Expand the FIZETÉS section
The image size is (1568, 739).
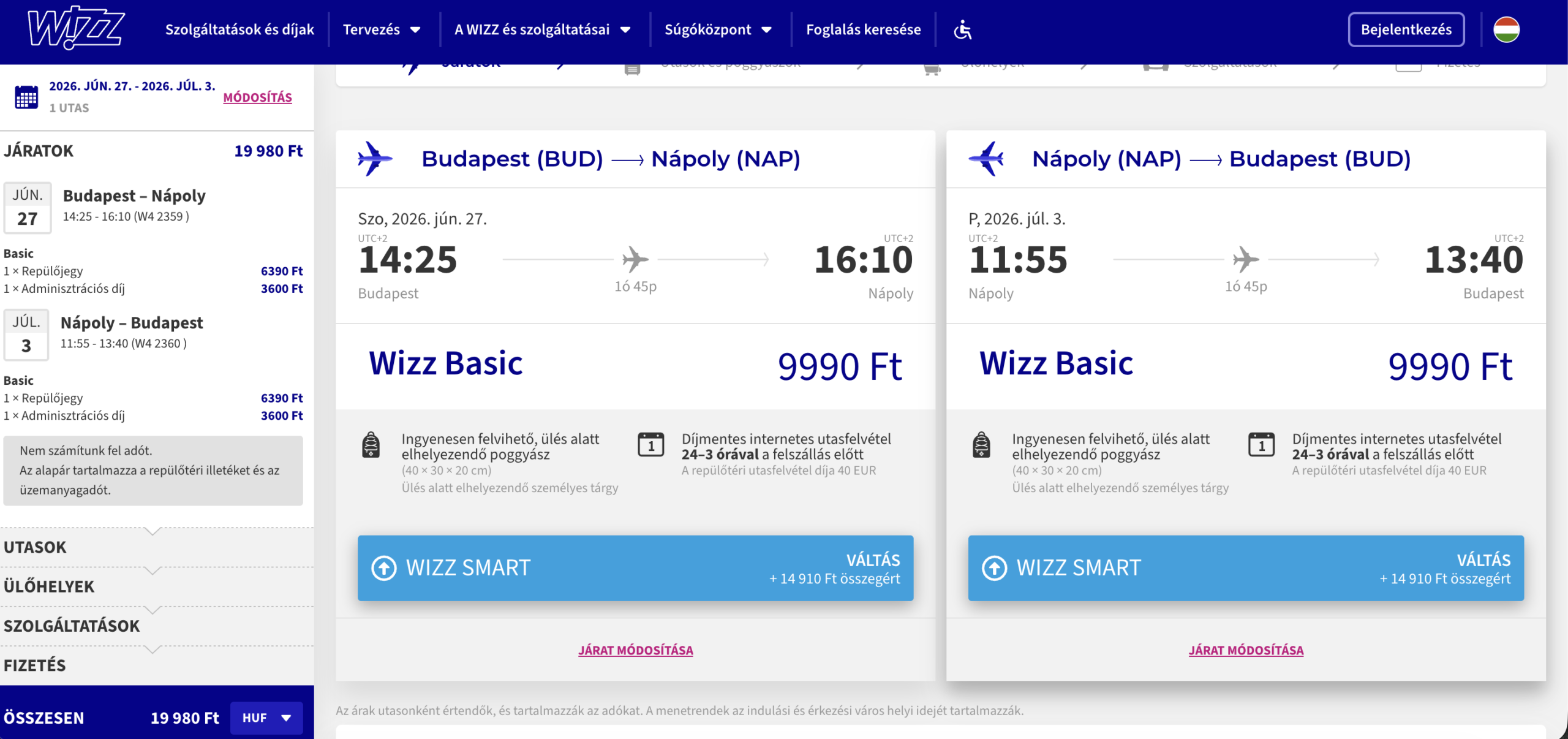coord(35,665)
